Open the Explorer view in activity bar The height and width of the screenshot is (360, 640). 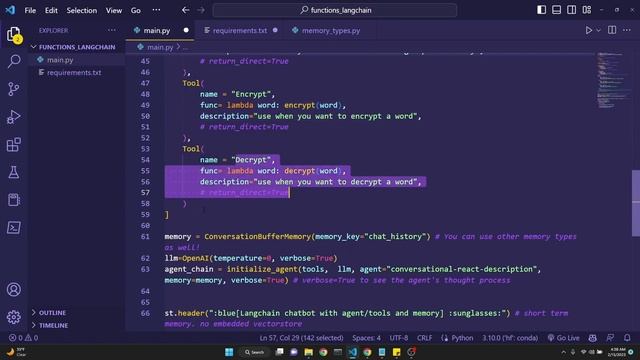pos(14,34)
